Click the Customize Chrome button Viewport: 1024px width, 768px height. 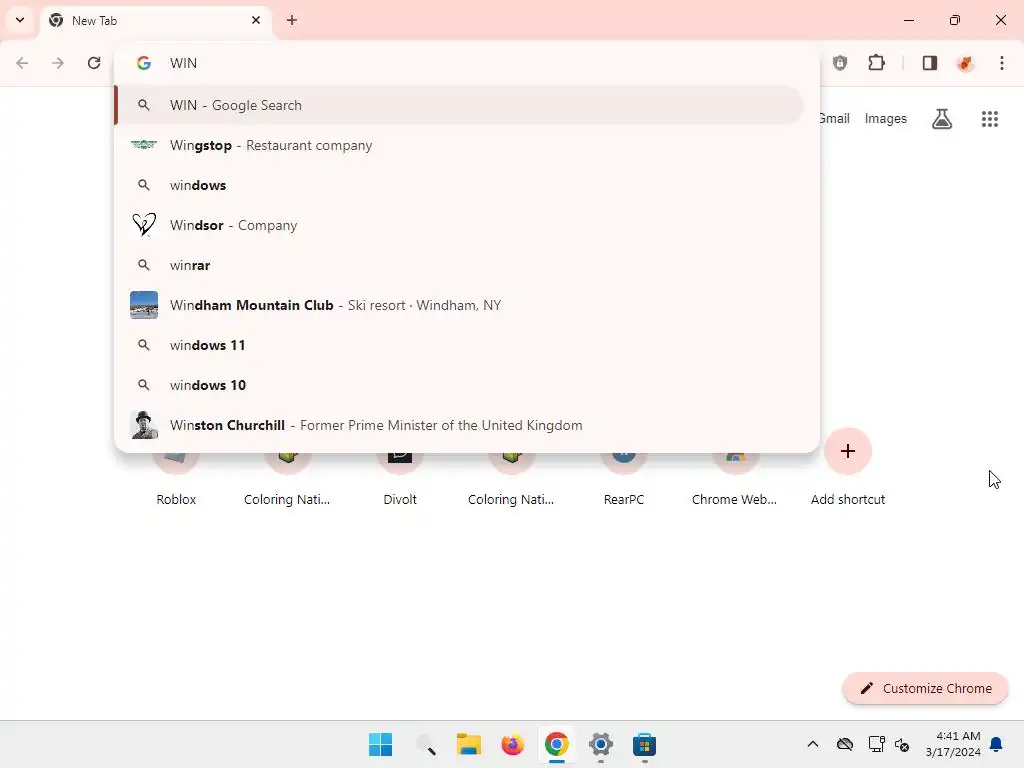pyautogui.click(x=925, y=688)
